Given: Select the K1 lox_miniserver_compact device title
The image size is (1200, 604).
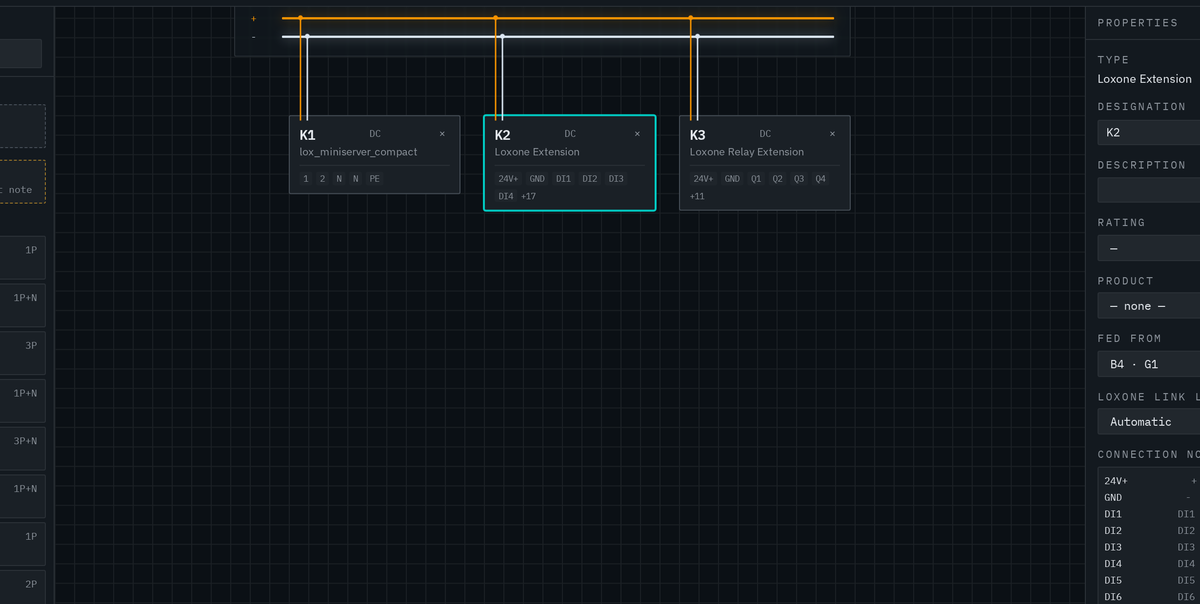Looking at the screenshot, I should (x=359, y=152).
